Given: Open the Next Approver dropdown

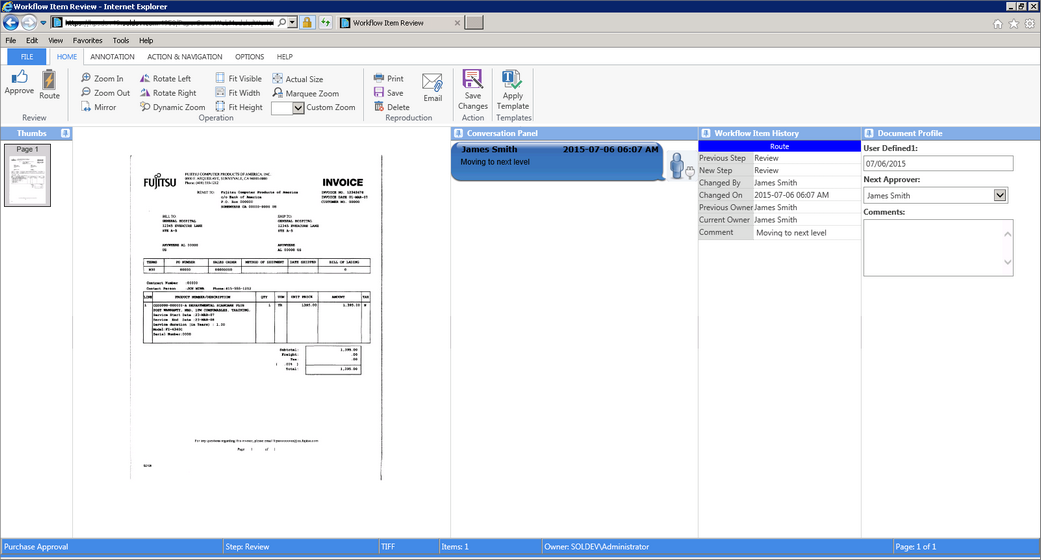Looking at the screenshot, I should coord(1000,195).
